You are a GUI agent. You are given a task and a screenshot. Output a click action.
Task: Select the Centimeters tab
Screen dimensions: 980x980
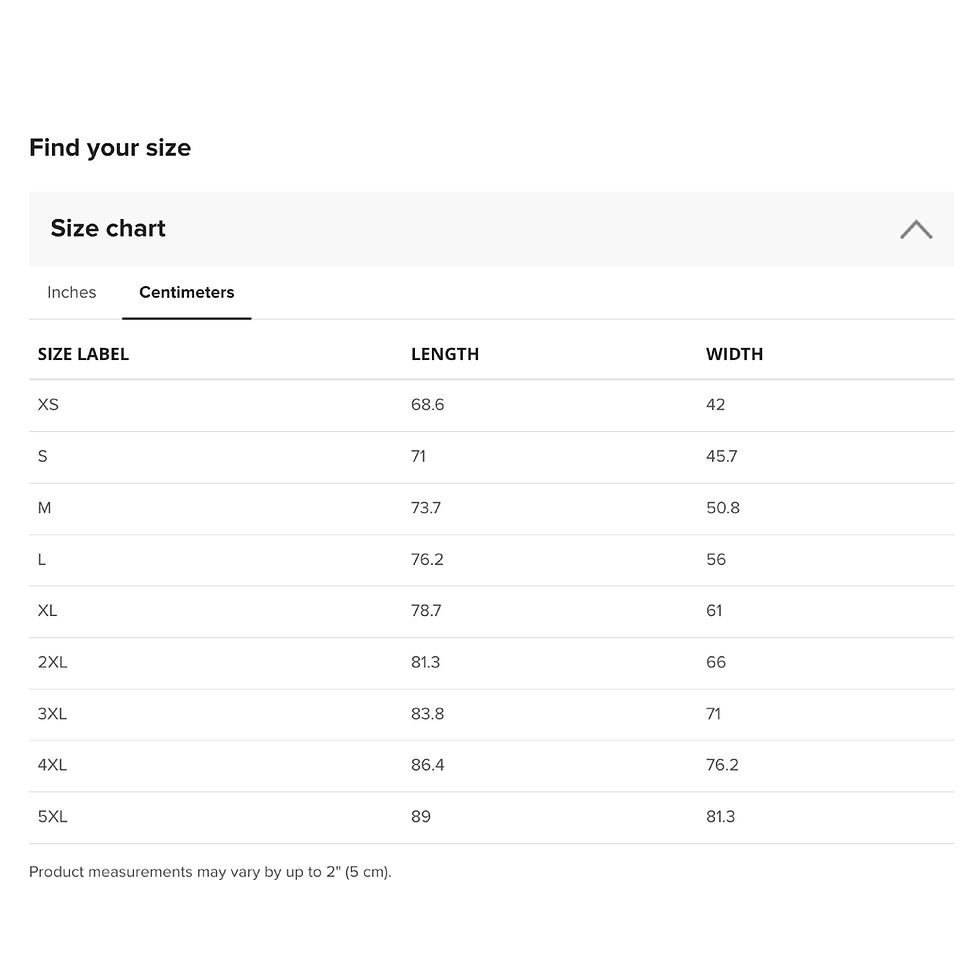186,292
